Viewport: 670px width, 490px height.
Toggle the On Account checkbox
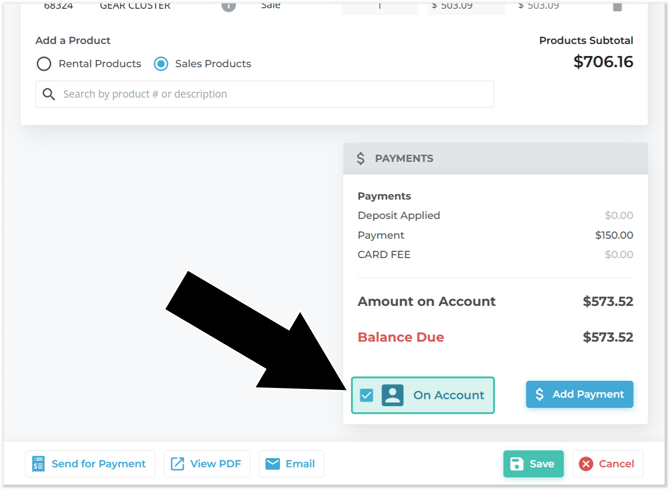367,395
